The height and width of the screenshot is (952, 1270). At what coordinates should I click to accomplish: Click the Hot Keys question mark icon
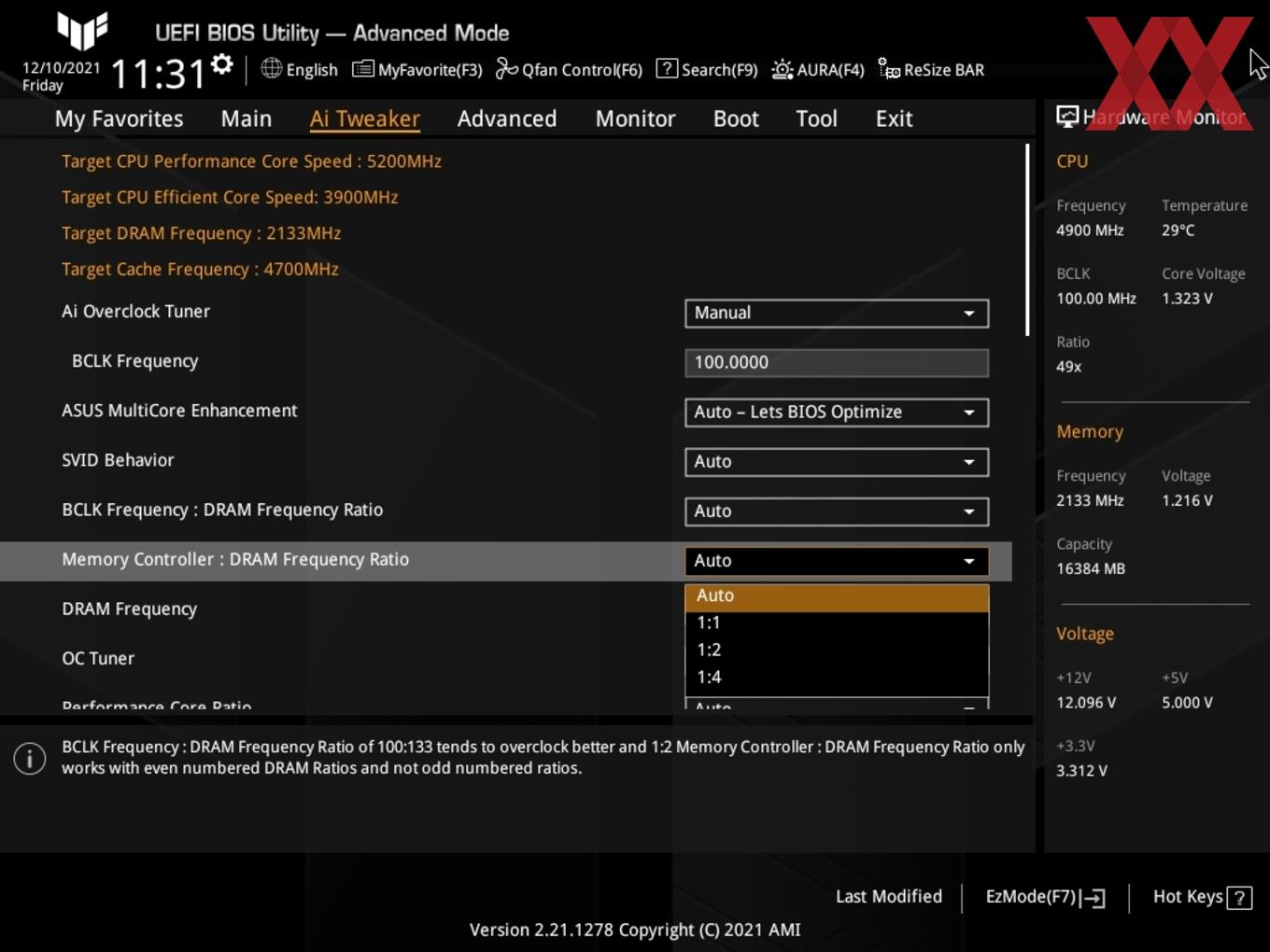[x=1239, y=898]
